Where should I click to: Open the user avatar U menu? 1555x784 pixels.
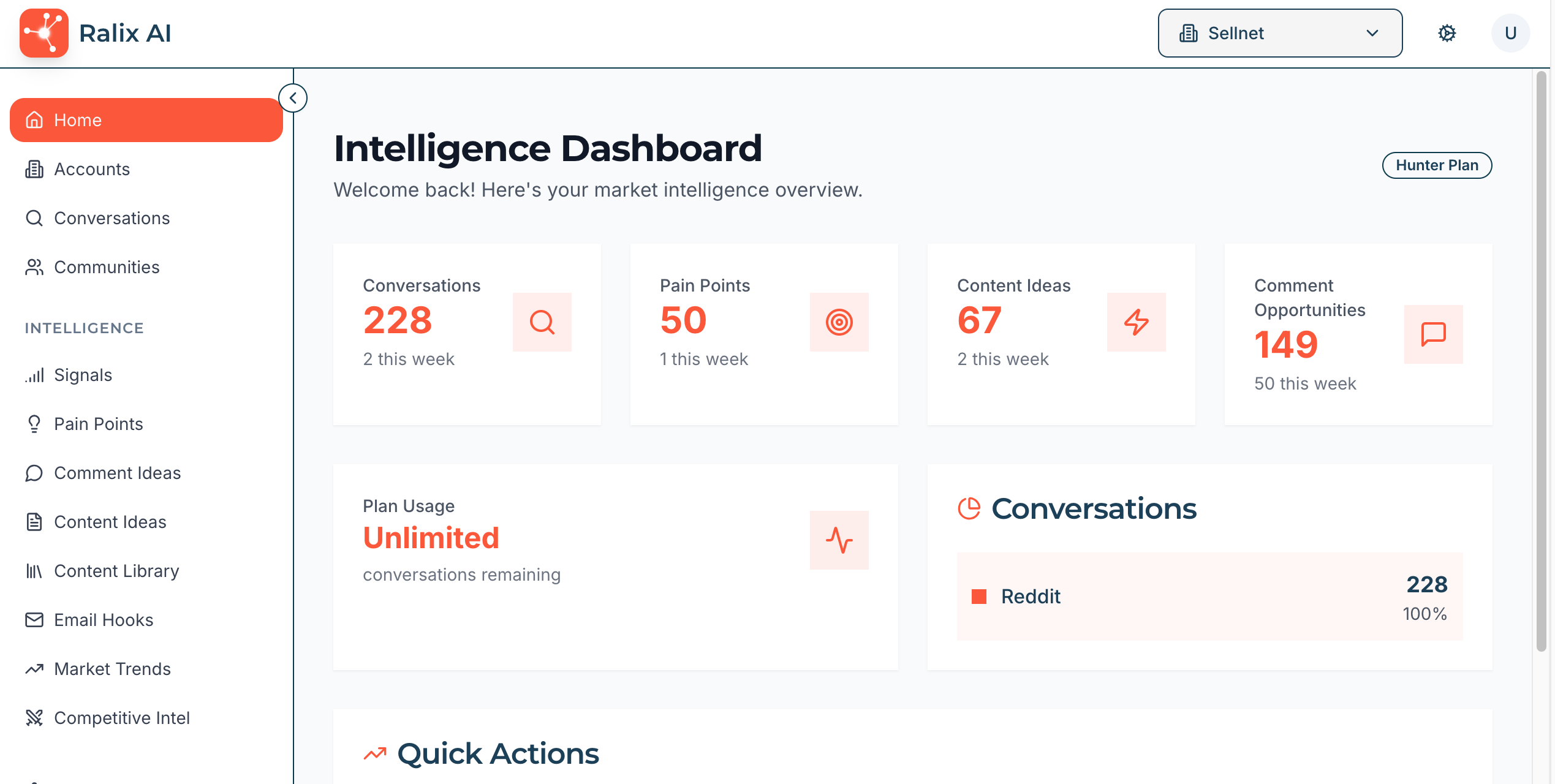(x=1510, y=33)
